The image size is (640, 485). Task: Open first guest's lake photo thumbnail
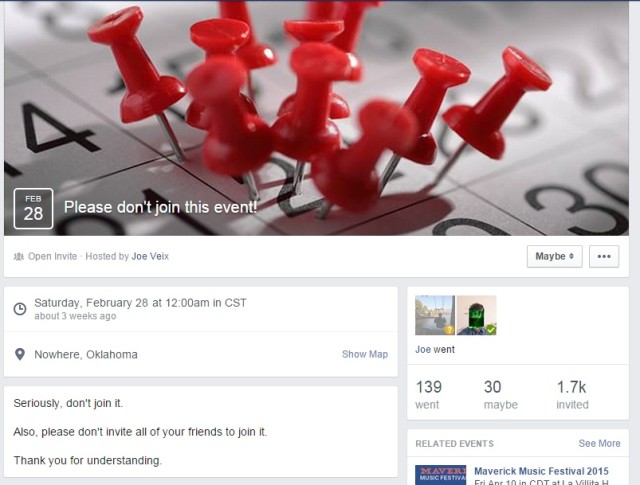coord(435,315)
